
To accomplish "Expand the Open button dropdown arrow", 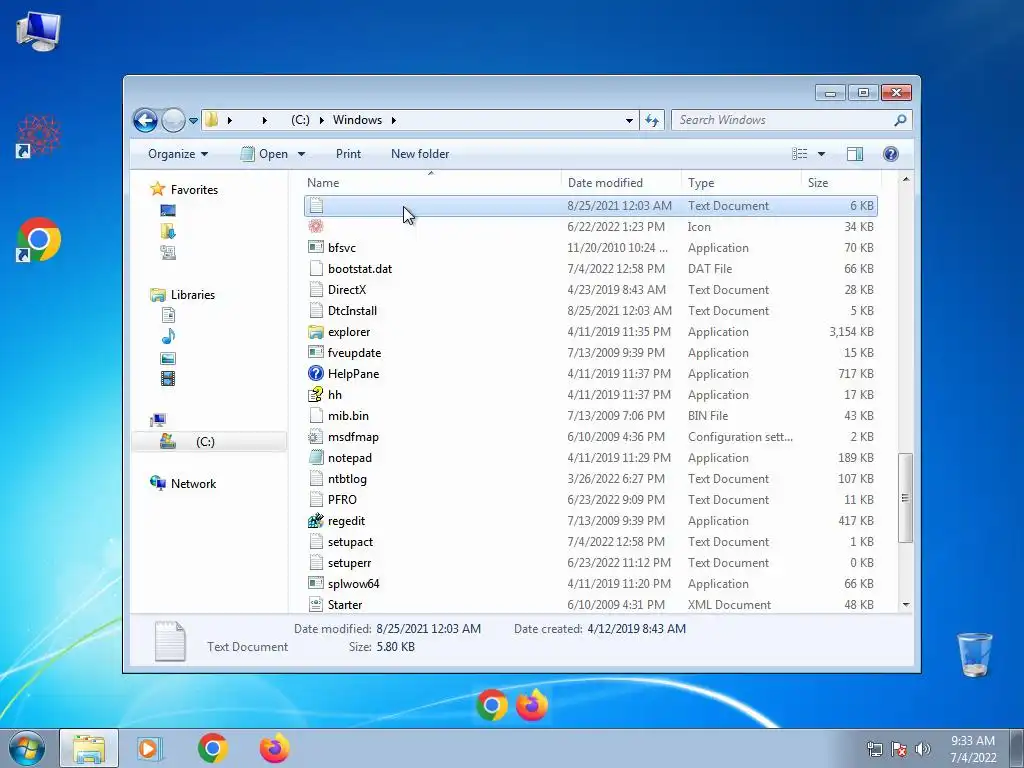I will (x=301, y=154).
